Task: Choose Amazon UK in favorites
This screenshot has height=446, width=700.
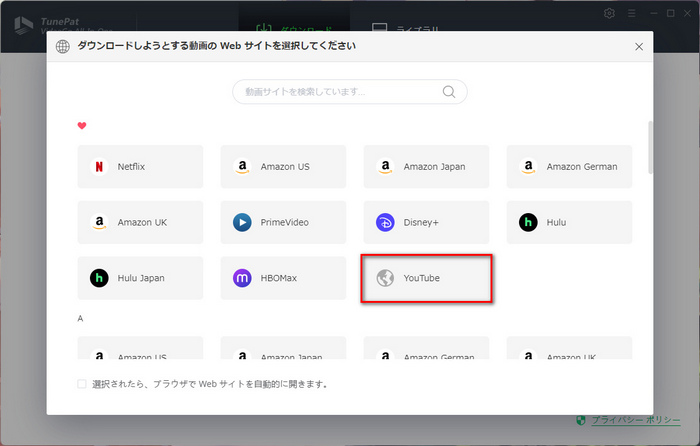Action: 140,222
